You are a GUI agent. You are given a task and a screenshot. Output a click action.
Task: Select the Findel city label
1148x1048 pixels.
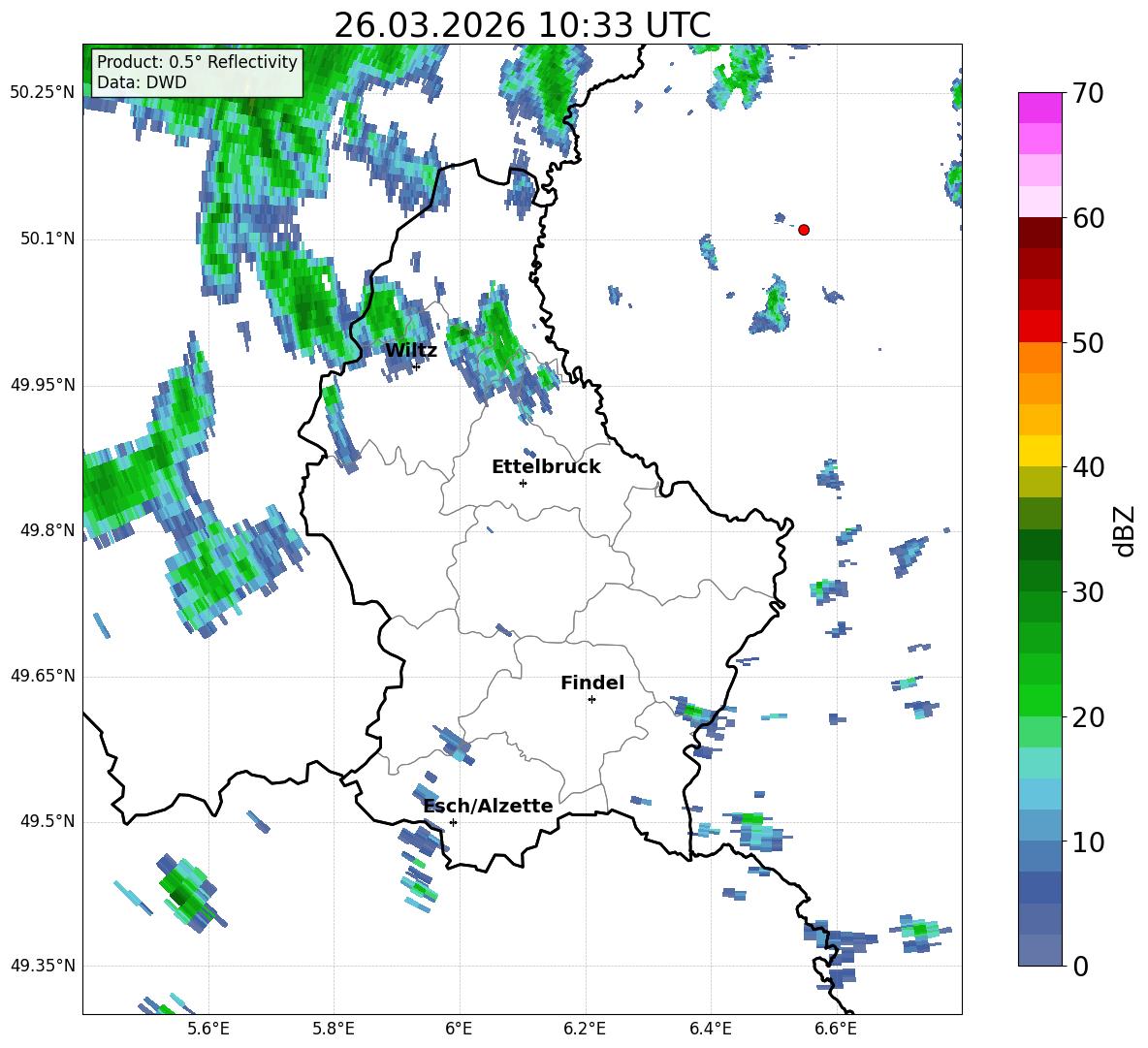click(x=592, y=683)
